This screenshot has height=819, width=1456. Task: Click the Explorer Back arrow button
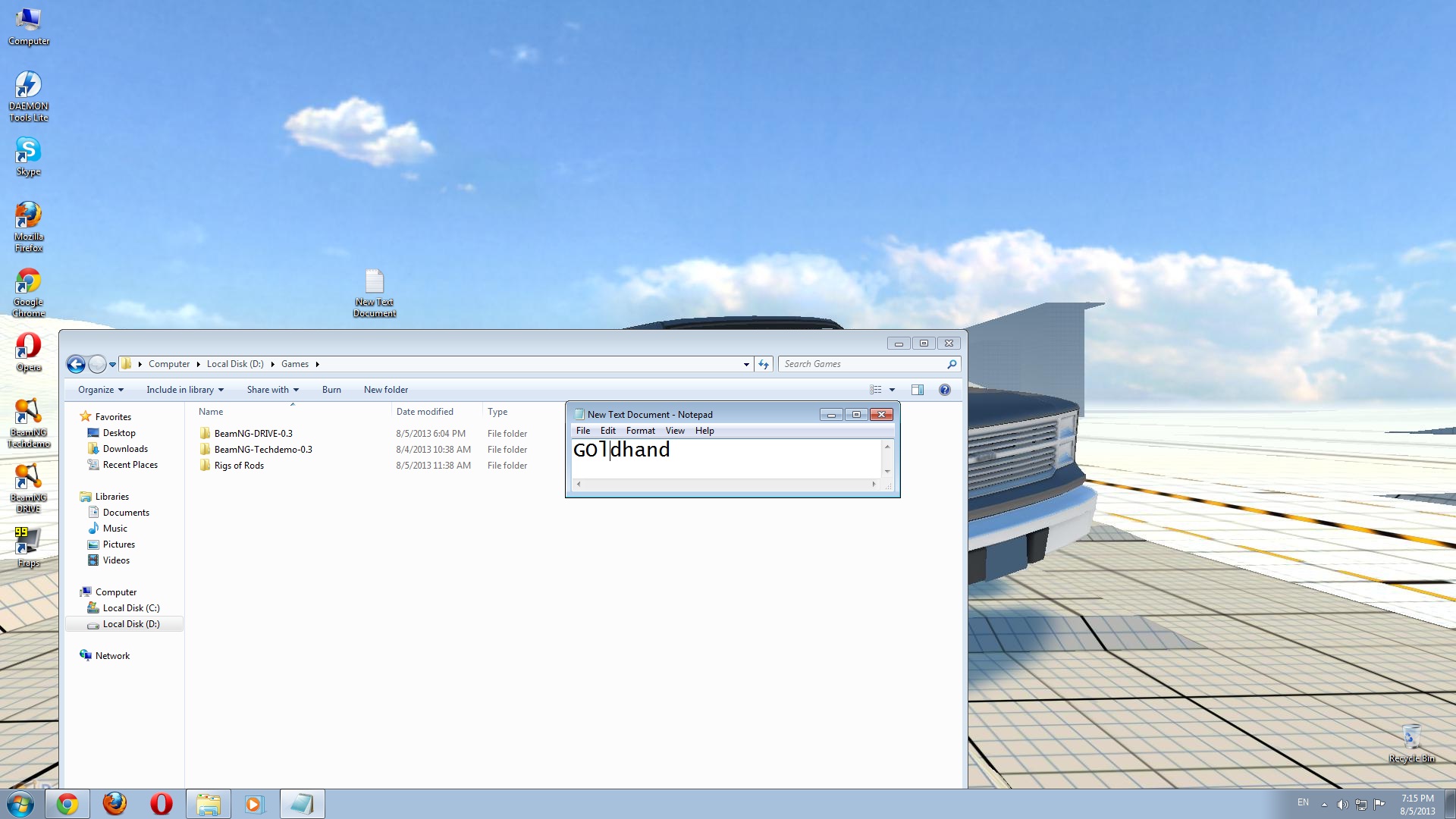(x=76, y=365)
